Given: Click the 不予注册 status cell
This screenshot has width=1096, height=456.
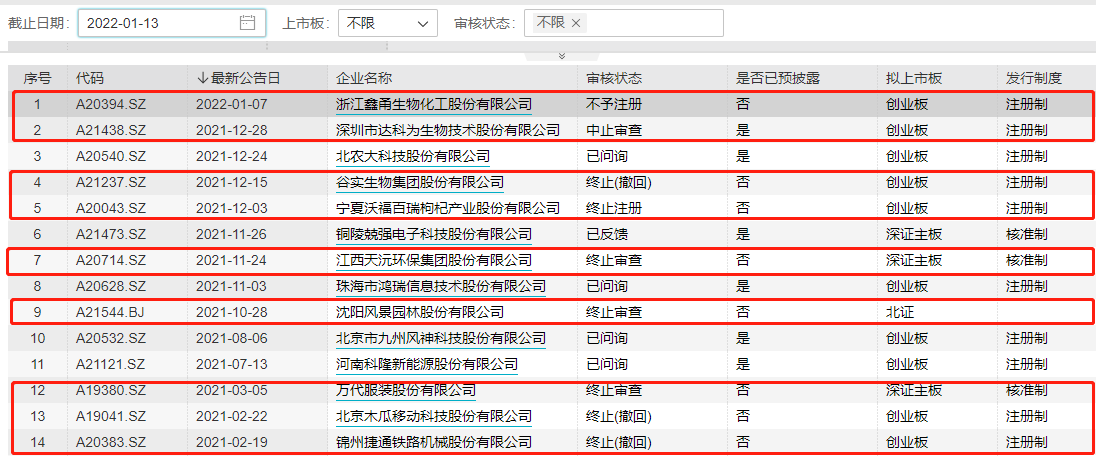Looking at the screenshot, I should 614,105.
